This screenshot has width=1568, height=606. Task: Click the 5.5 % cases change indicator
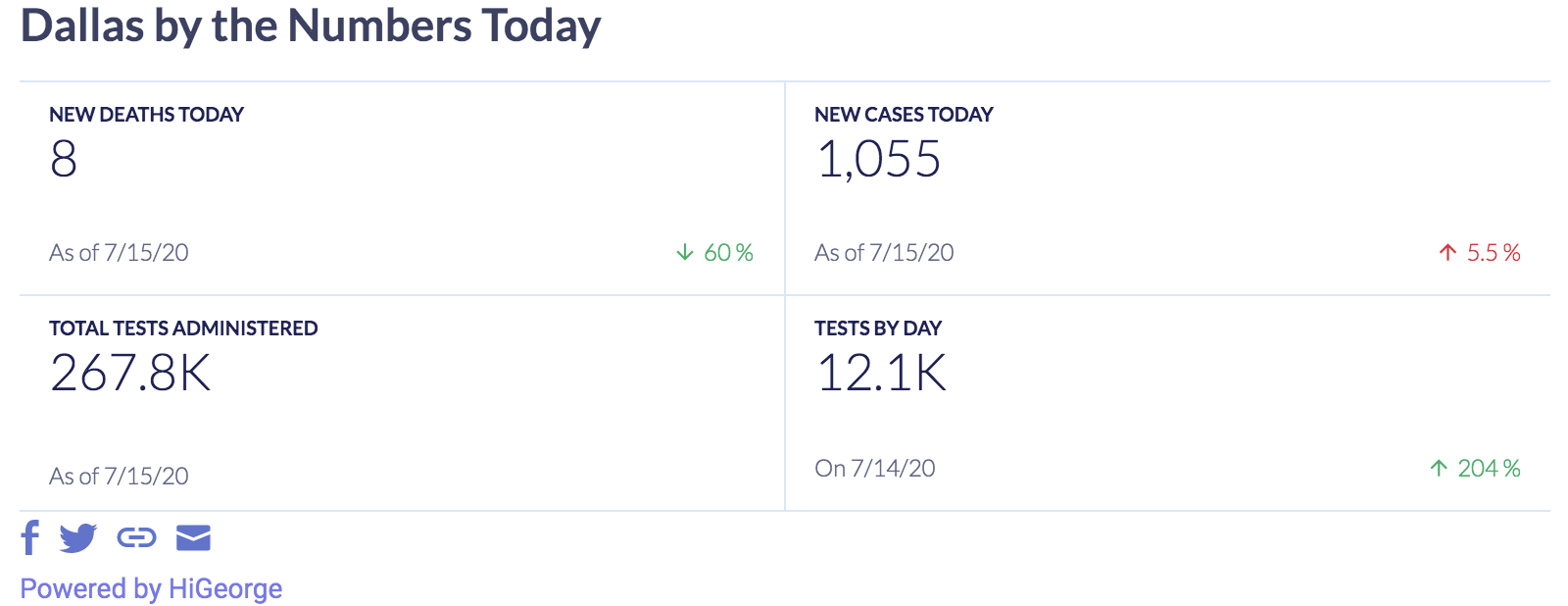click(x=1493, y=253)
